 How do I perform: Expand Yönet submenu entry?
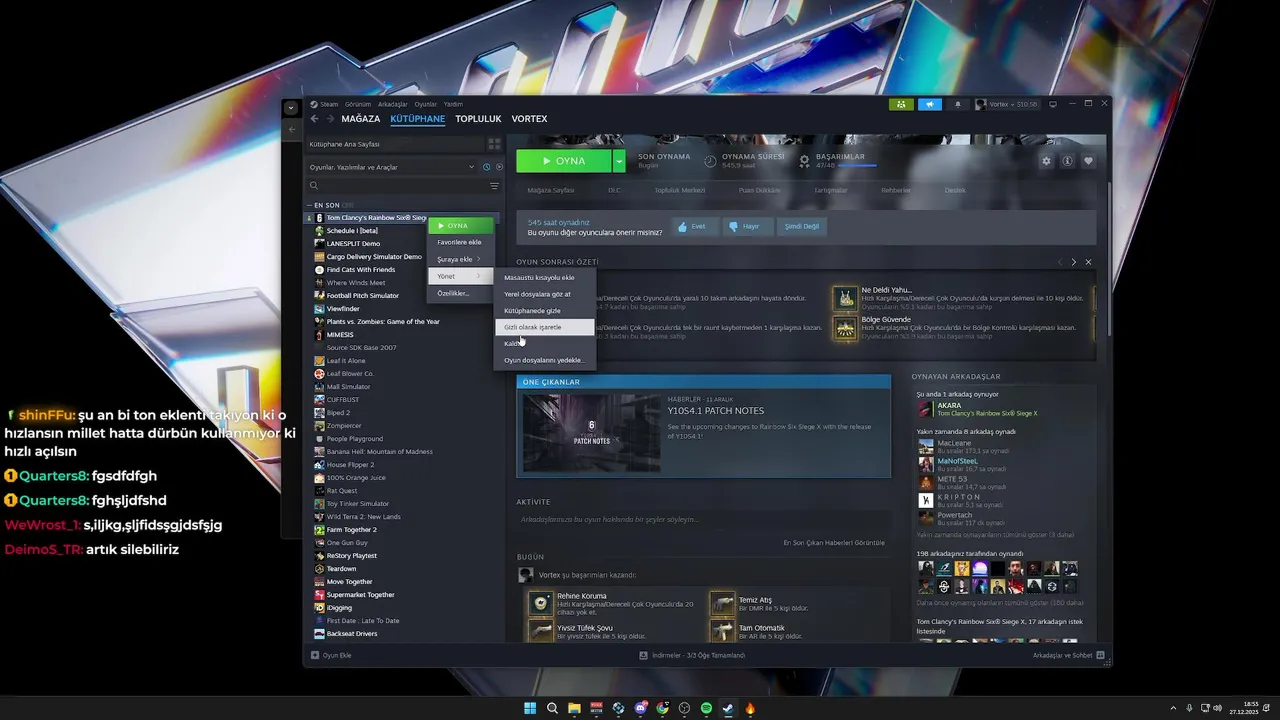click(461, 276)
